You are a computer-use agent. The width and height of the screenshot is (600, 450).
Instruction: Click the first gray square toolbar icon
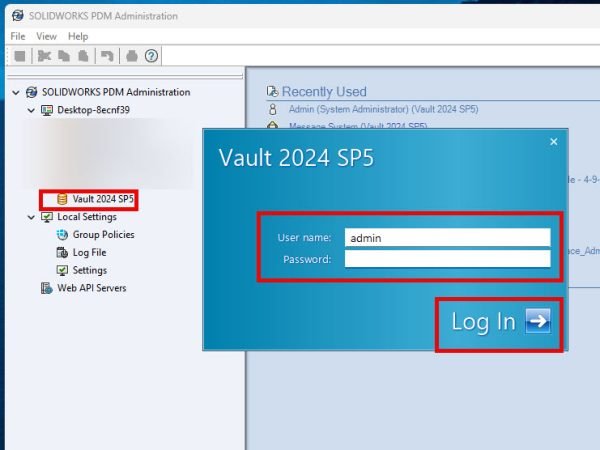tap(20, 56)
